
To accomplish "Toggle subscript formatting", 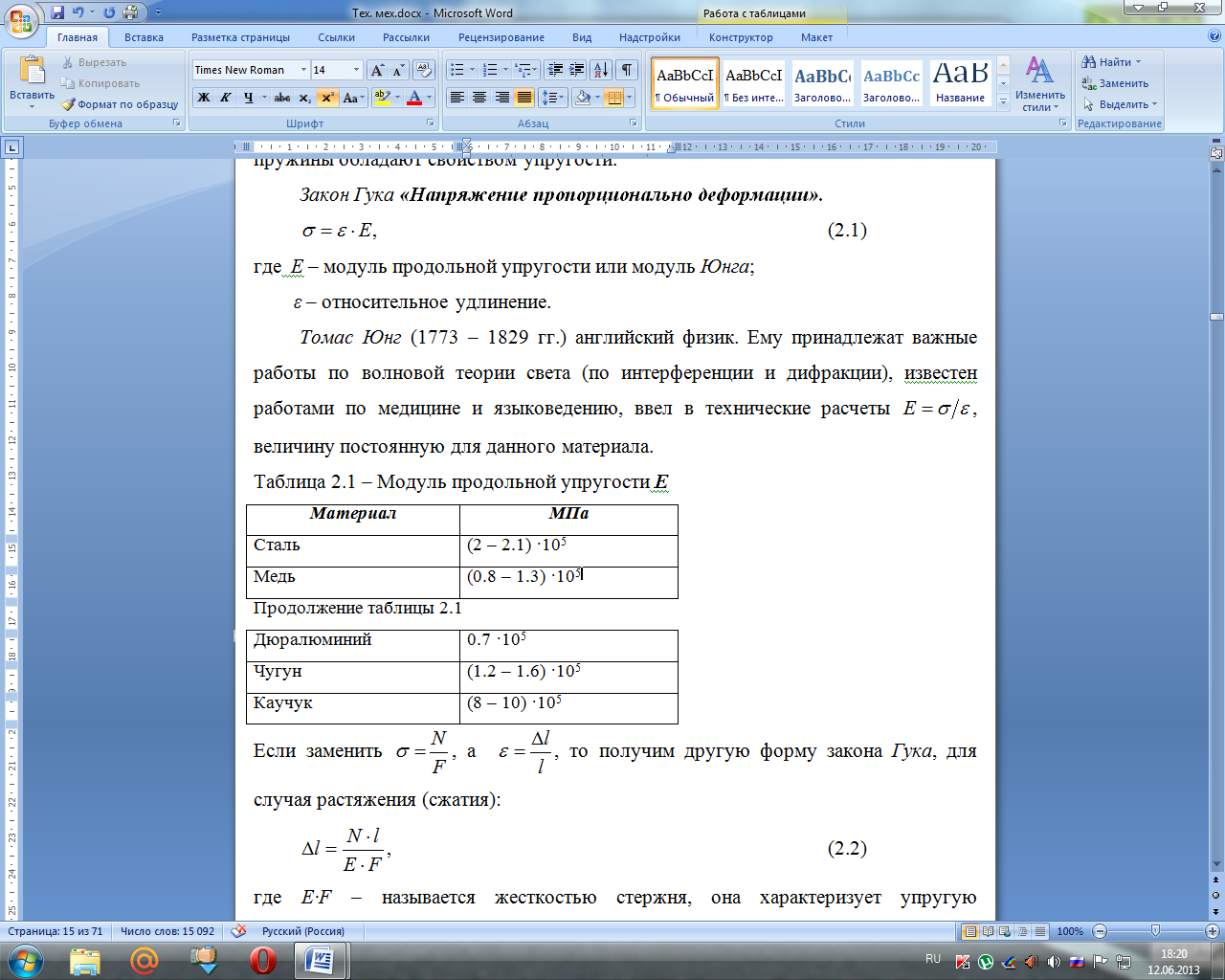I will [304, 98].
